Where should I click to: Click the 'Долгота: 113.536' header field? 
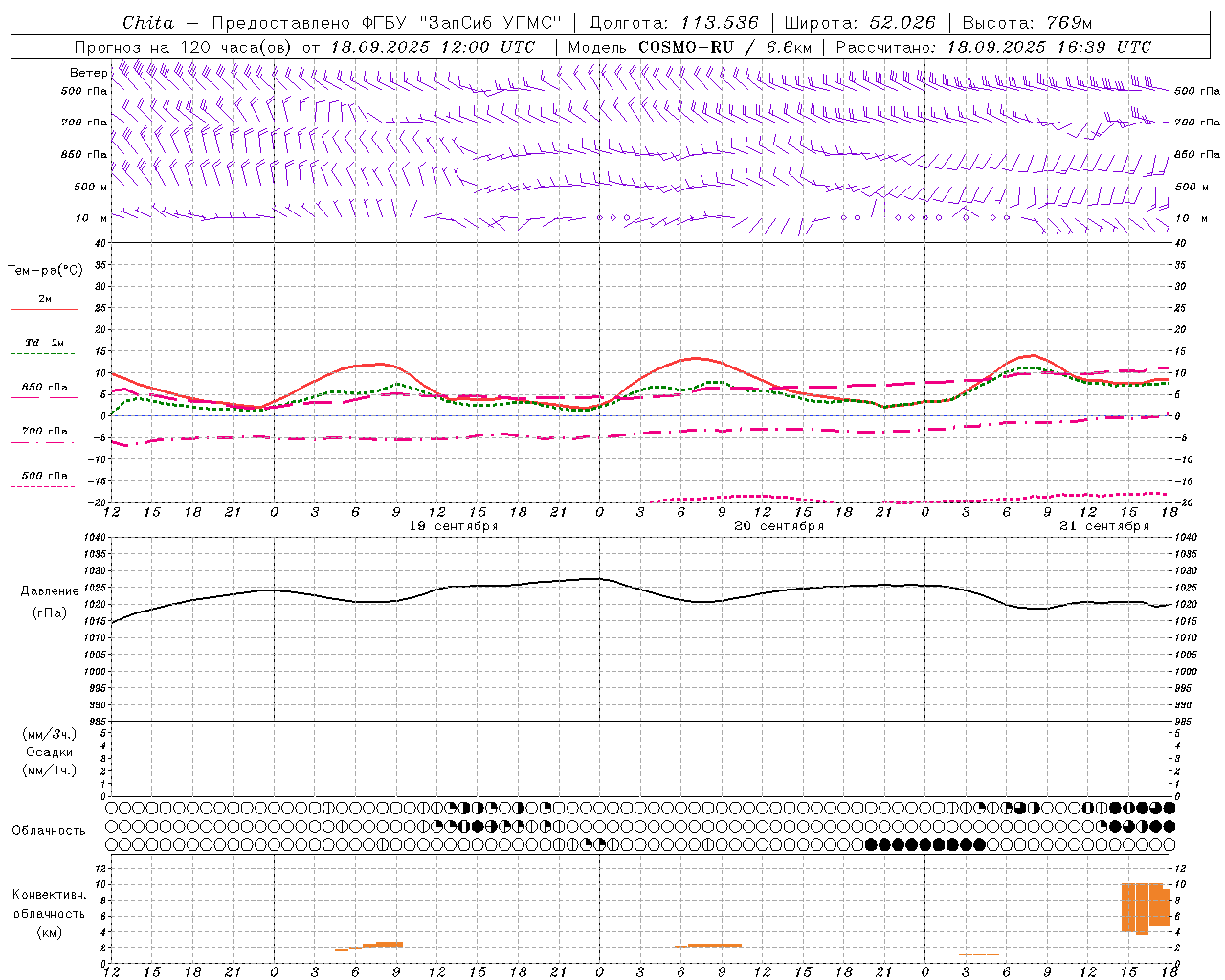click(x=674, y=23)
